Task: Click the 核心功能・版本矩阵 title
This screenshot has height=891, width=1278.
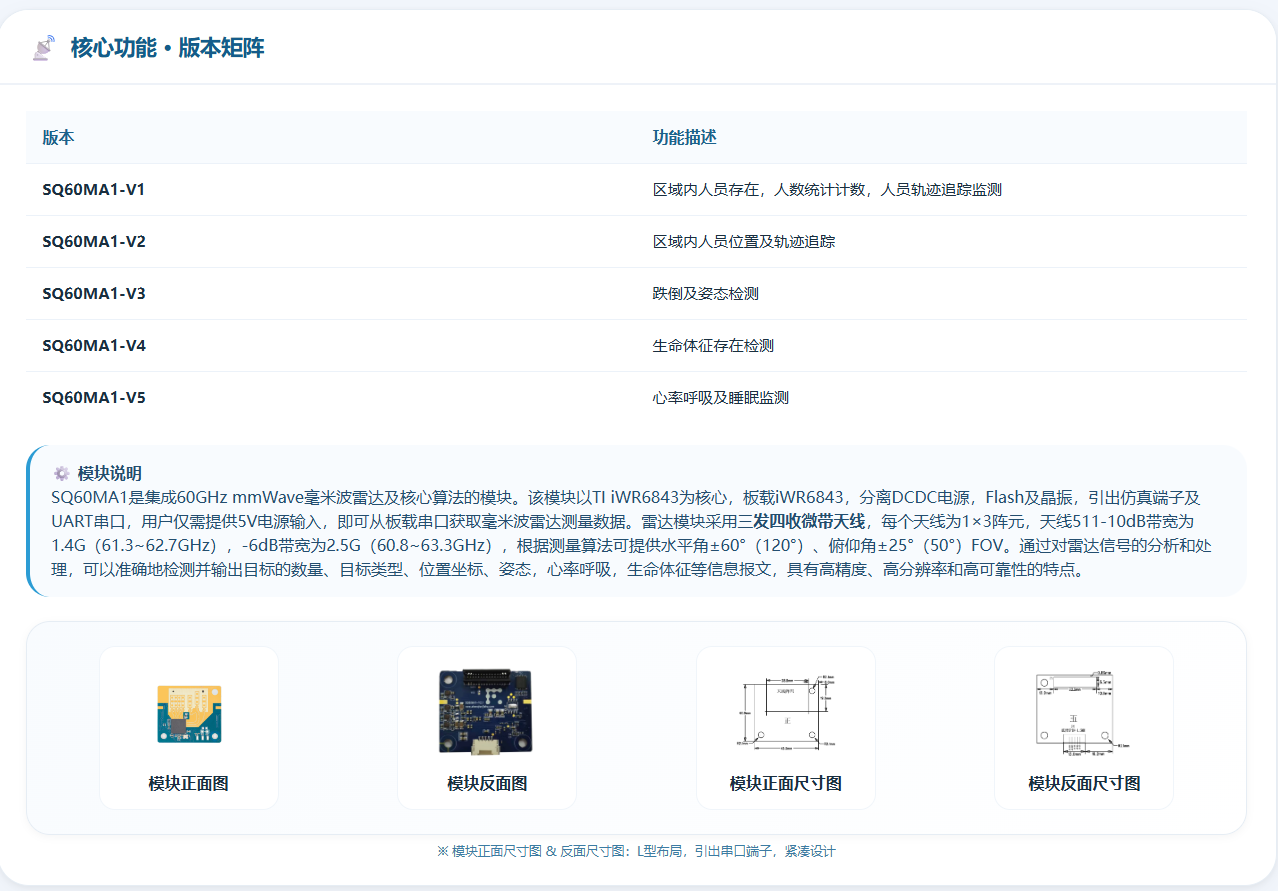Action: click(167, 48)
